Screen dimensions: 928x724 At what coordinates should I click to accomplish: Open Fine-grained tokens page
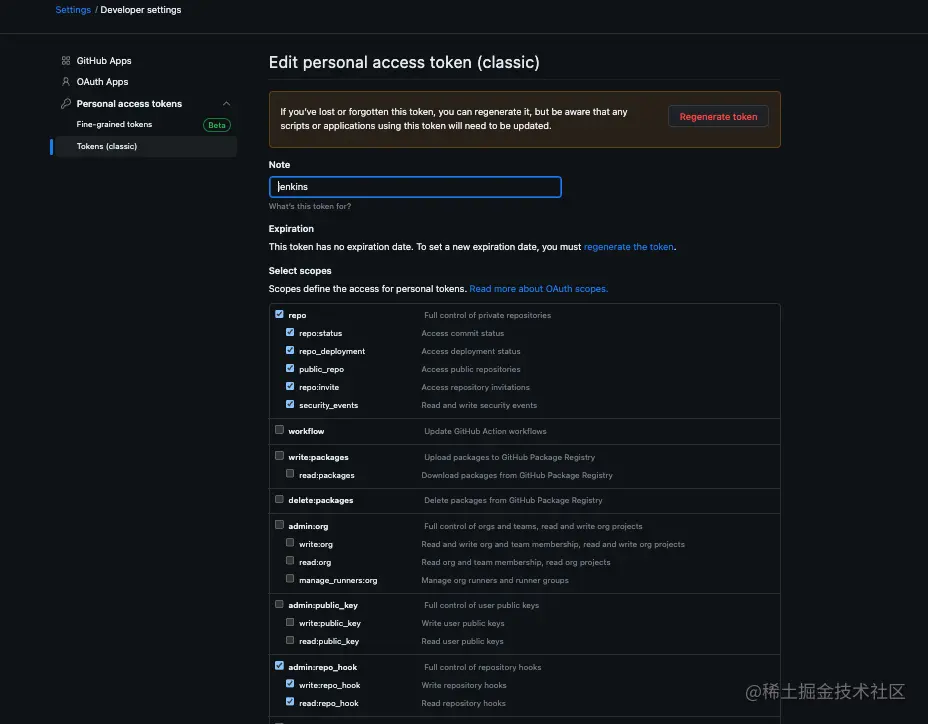point(114,125)
